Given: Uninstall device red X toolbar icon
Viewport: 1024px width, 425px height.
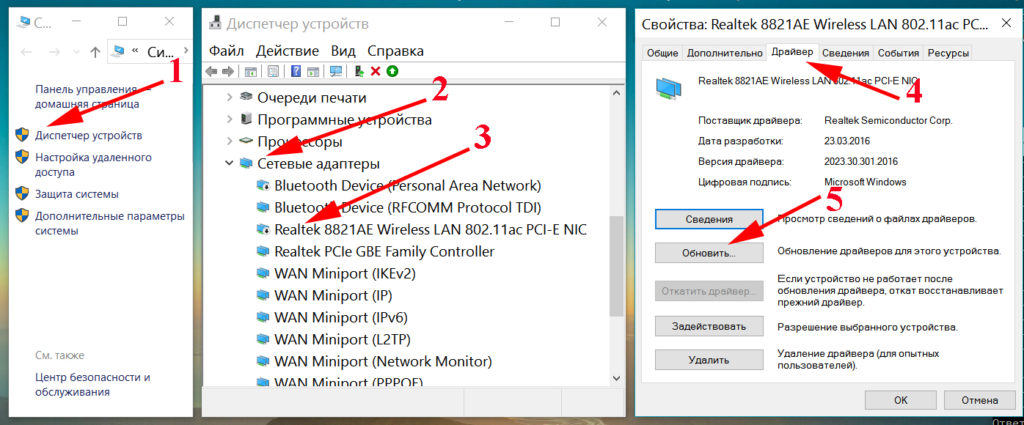Looking at the screenshot, I should point(375,71).
